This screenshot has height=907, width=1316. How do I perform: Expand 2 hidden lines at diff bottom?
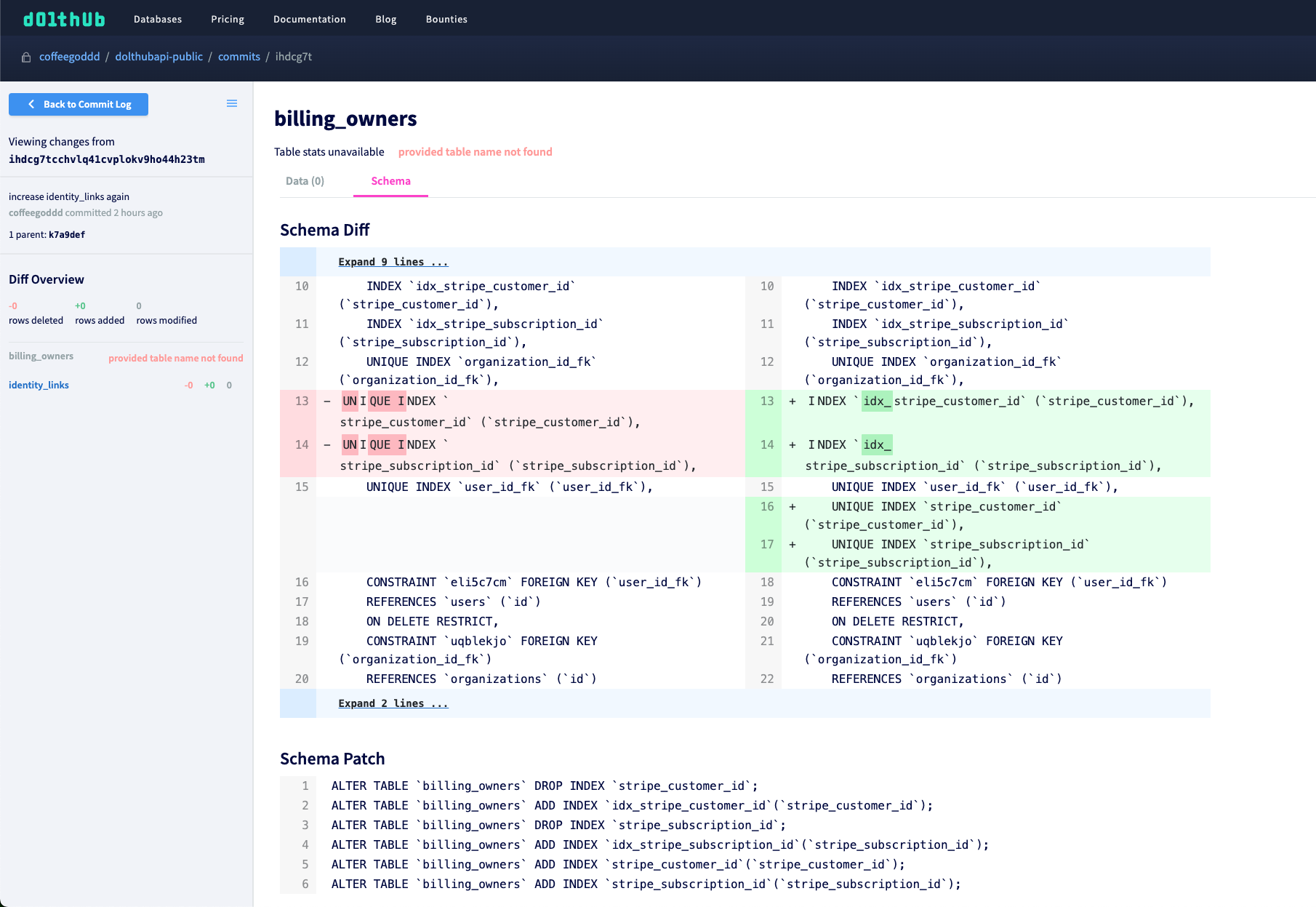click(x=393, y=703)
